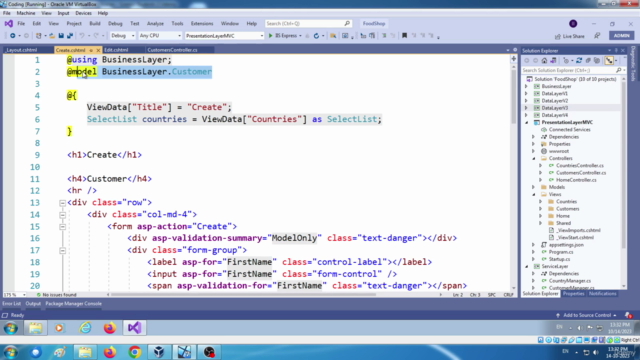The height and width of the screenshot is (360, 640).
Task: Open the Any CPU platform dropdown
Action: pos(160,36)
